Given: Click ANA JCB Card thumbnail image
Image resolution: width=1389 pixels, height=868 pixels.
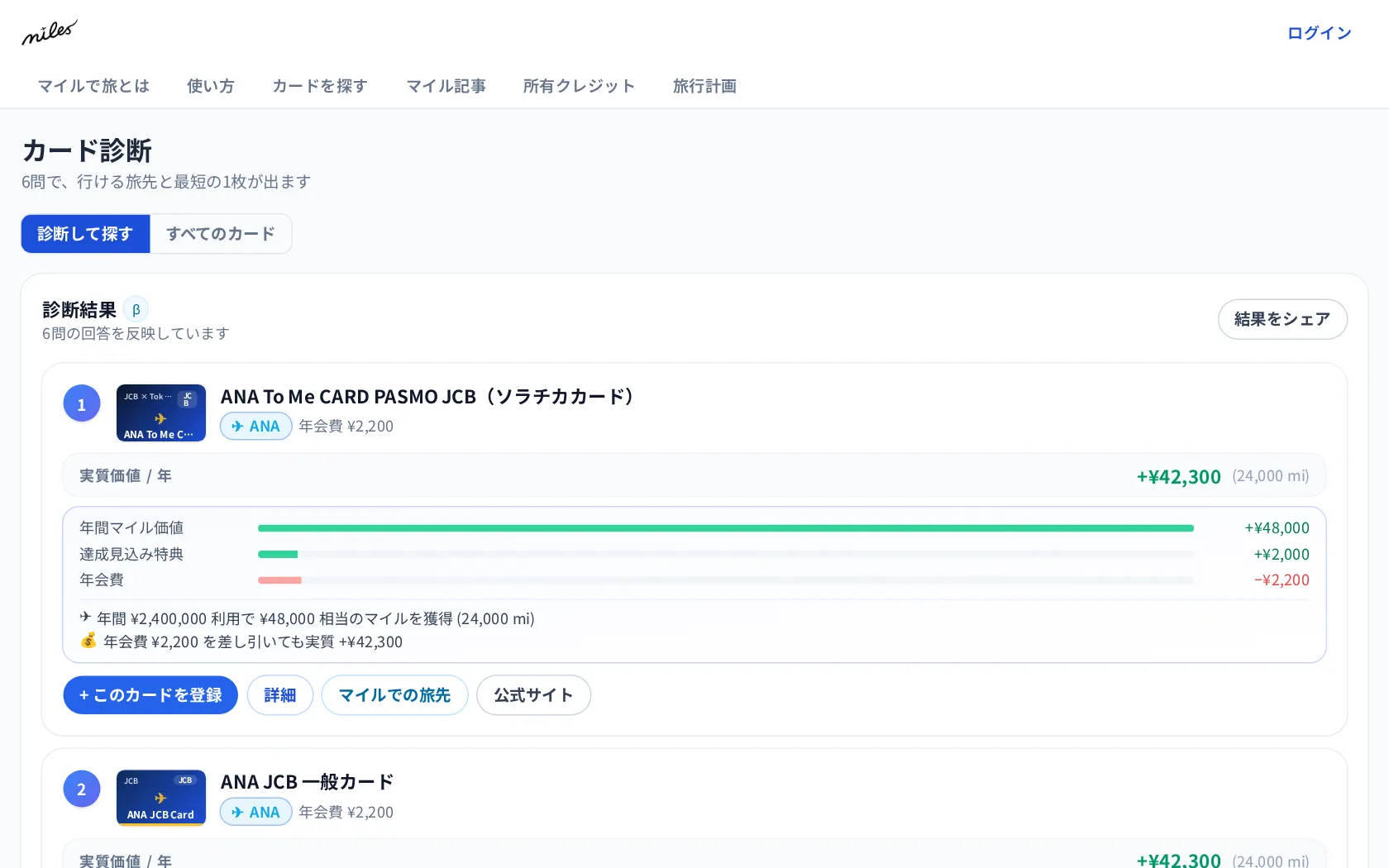Looking at the screenshot, I should tap(161, 798).
